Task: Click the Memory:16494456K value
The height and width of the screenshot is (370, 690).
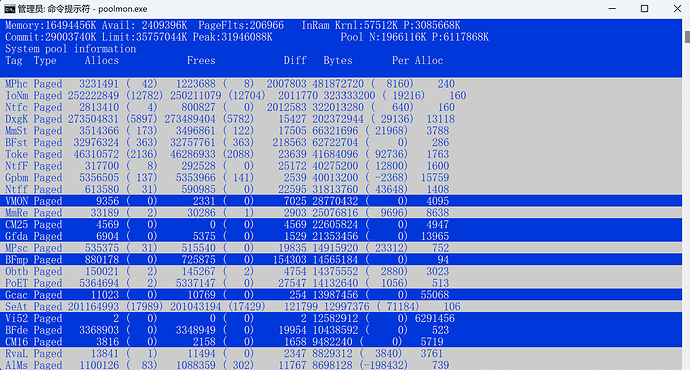Action: click(51, 26)
